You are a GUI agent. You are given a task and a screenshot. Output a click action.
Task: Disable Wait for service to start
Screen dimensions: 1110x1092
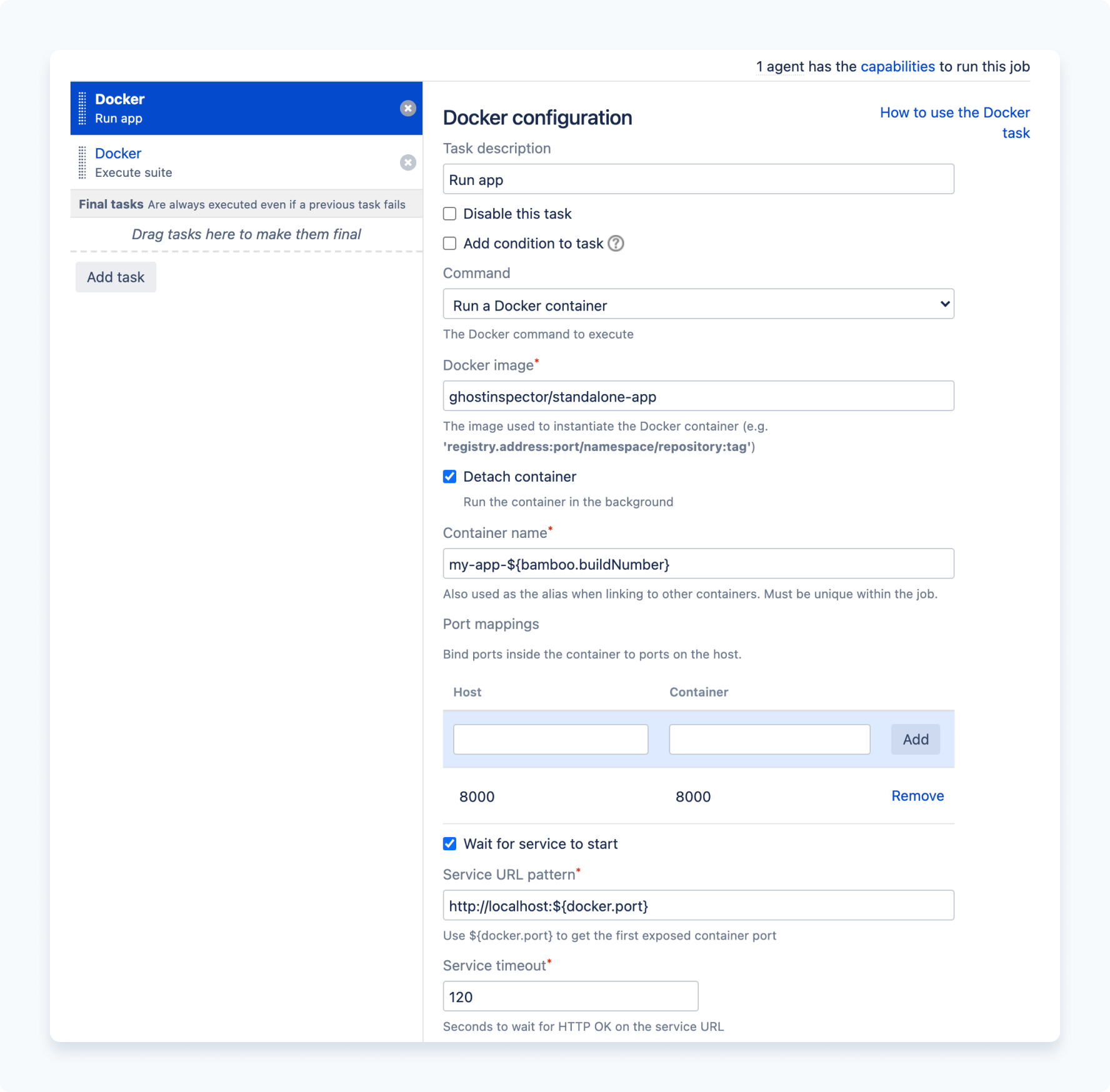pyautogui.click(x=449, y=843)
